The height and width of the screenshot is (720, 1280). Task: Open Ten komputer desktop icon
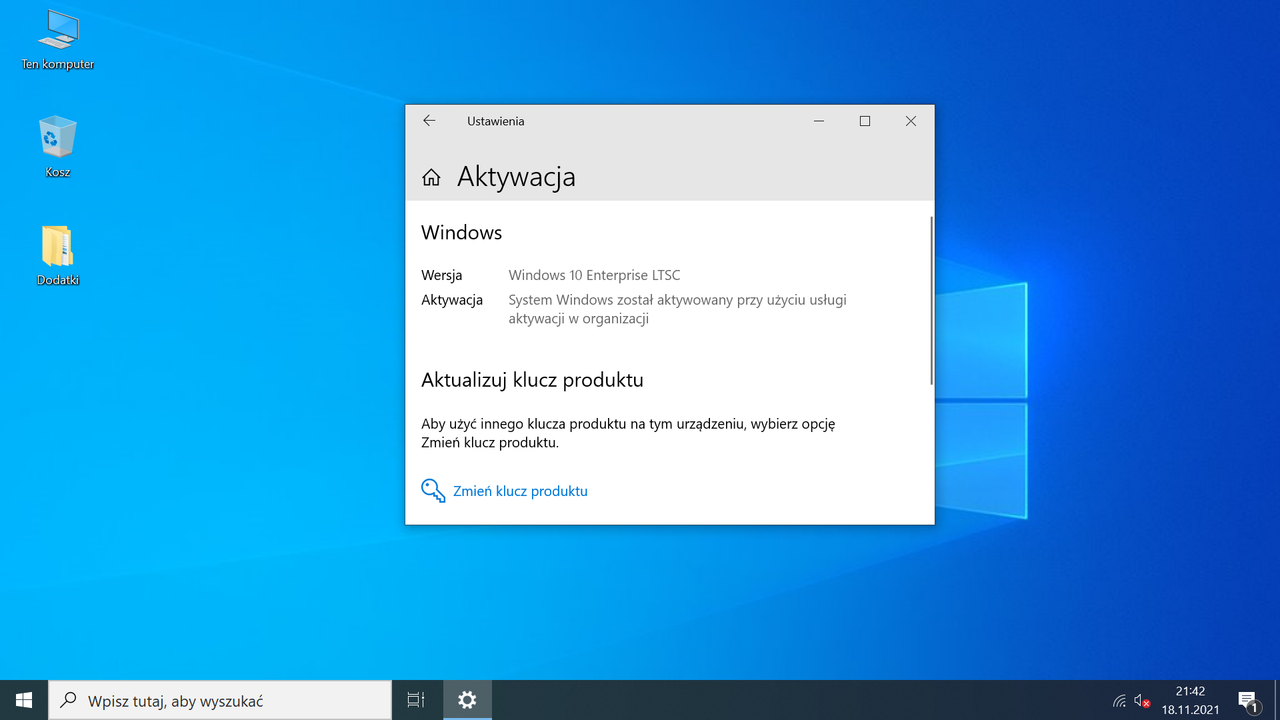(58, 41)
